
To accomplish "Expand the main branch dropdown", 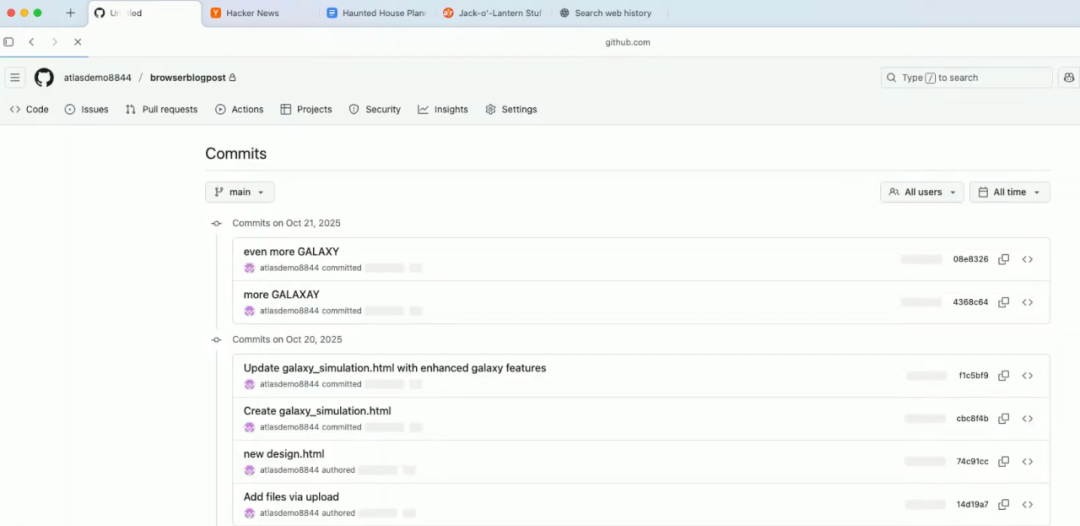I will [240, 192].
